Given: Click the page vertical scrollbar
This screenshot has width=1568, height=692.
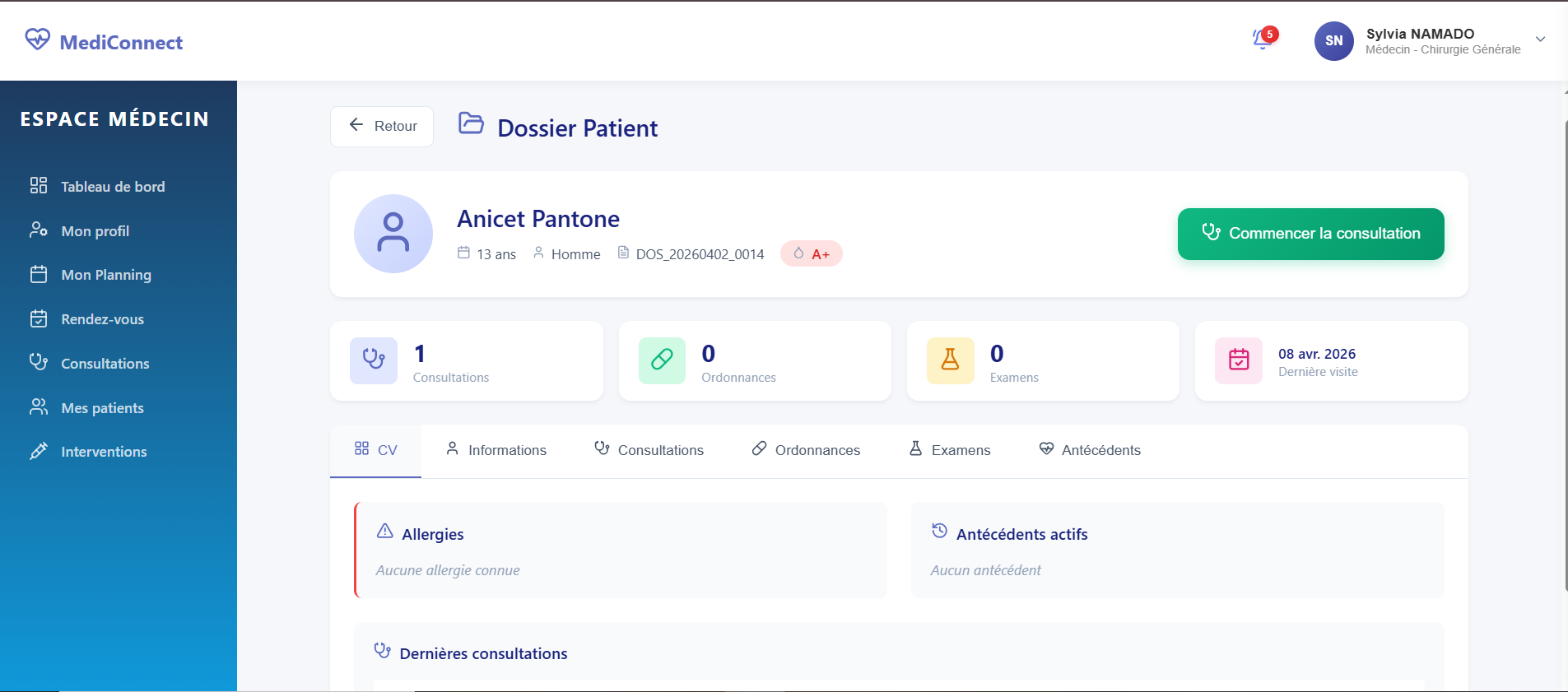Looking at the screenshot, I should (1565, 354).
